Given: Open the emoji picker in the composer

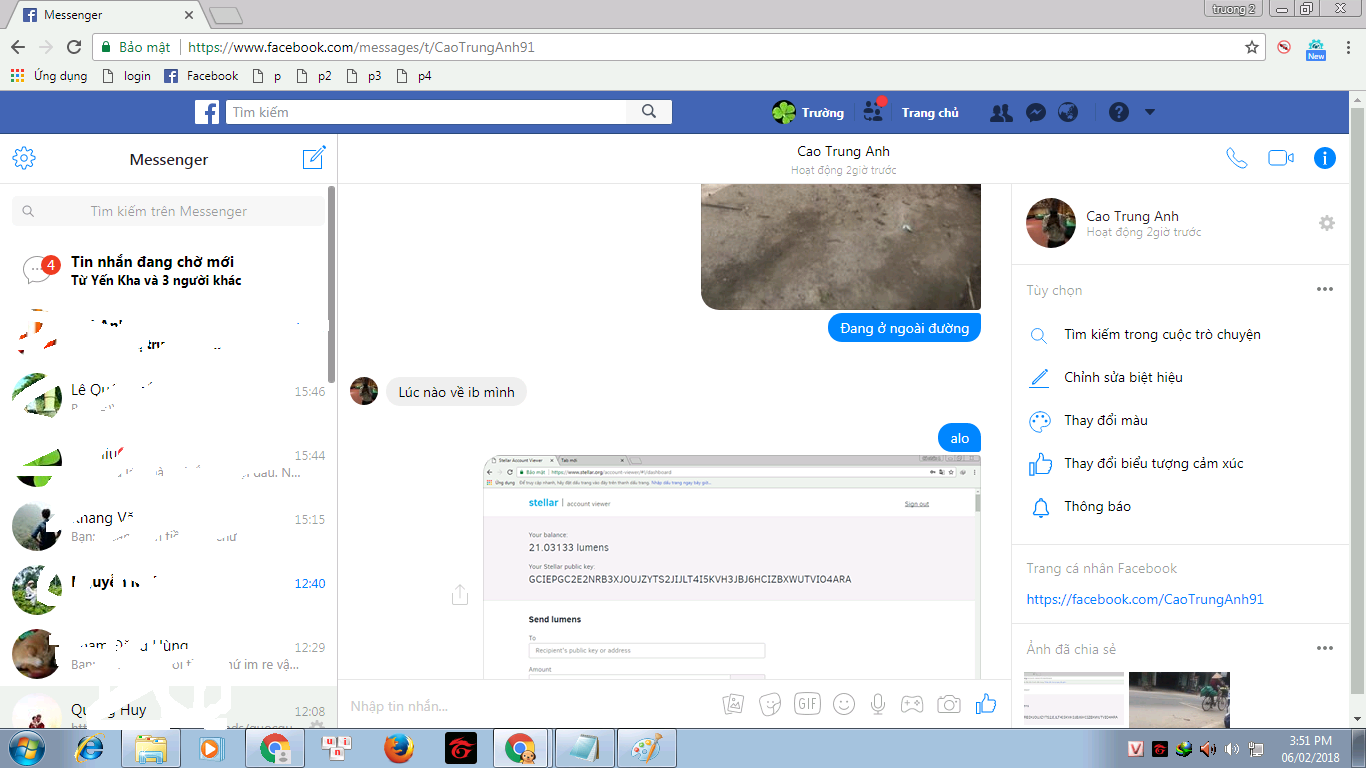Looking at the screenshot, I should 844,704.
